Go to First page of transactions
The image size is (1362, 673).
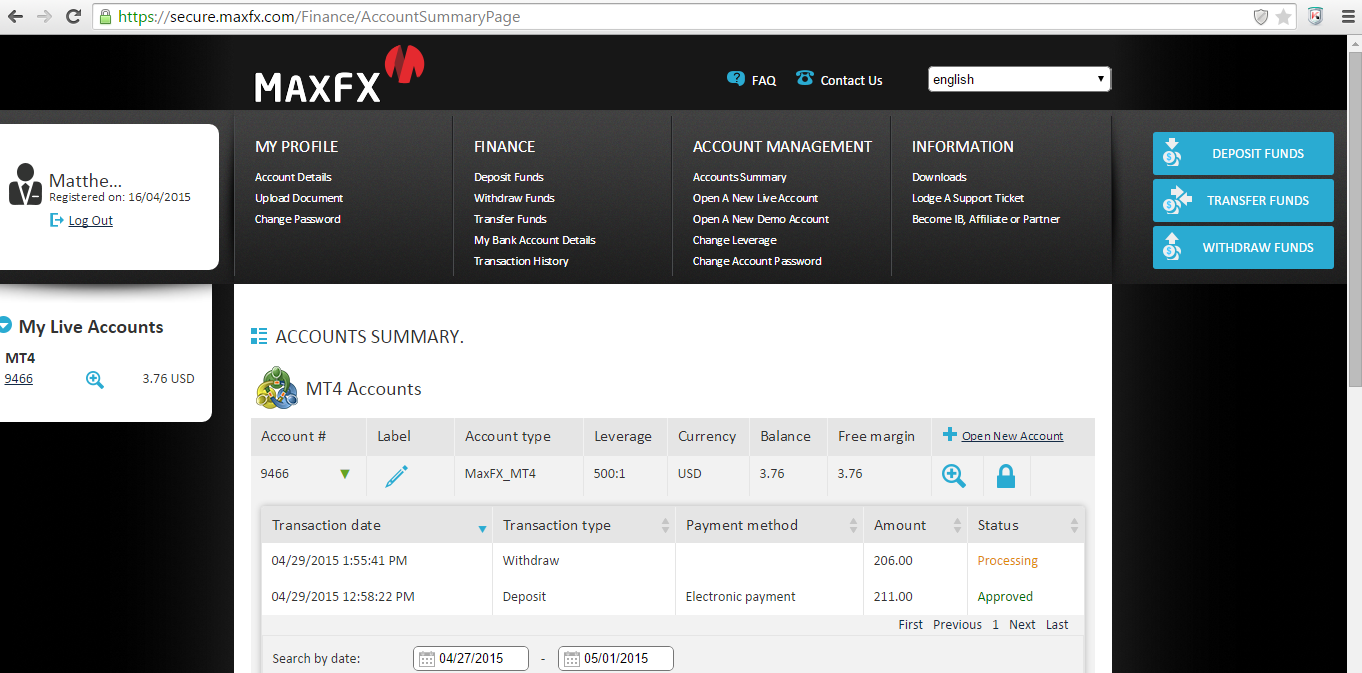(x=911, y=625)
